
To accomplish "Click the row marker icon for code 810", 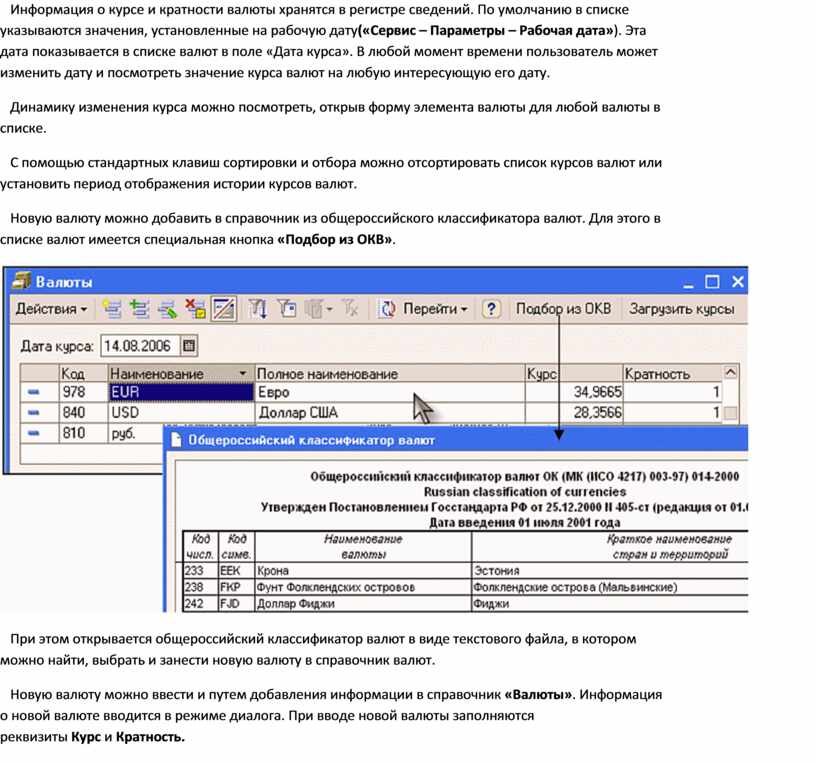I will [x=33, y=433].
